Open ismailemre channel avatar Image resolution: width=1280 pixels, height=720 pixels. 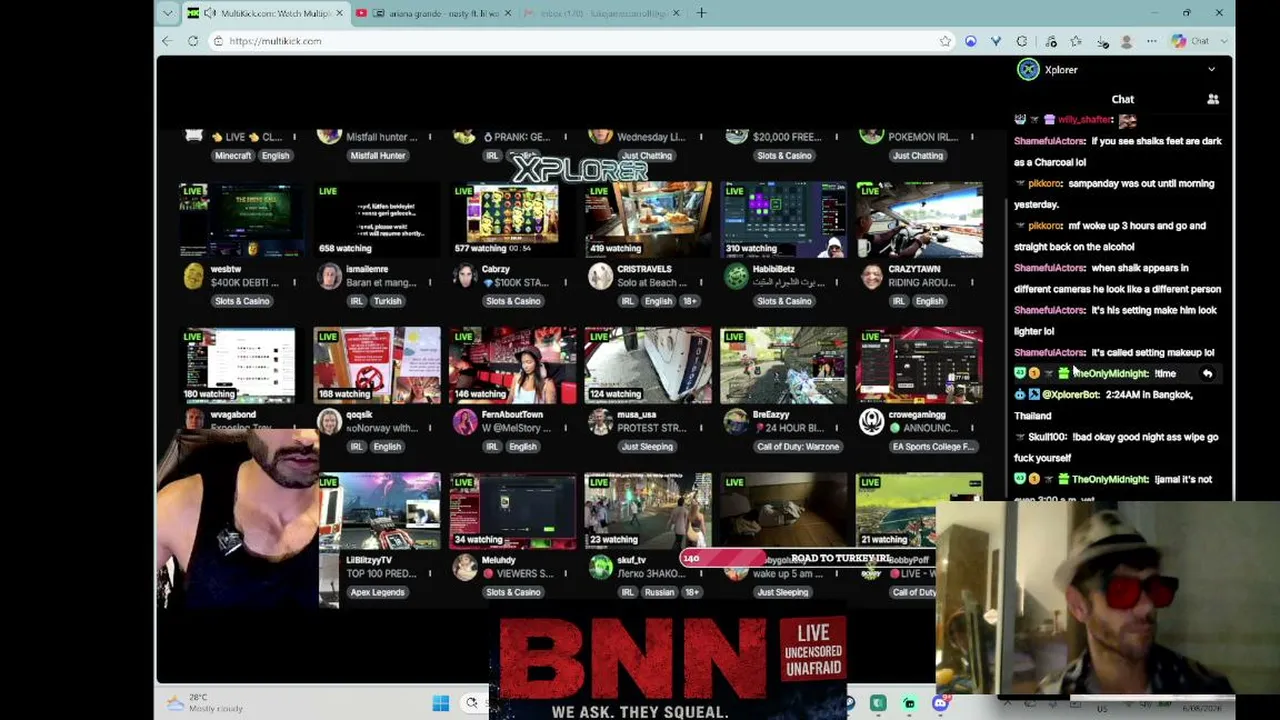(329, 276)
